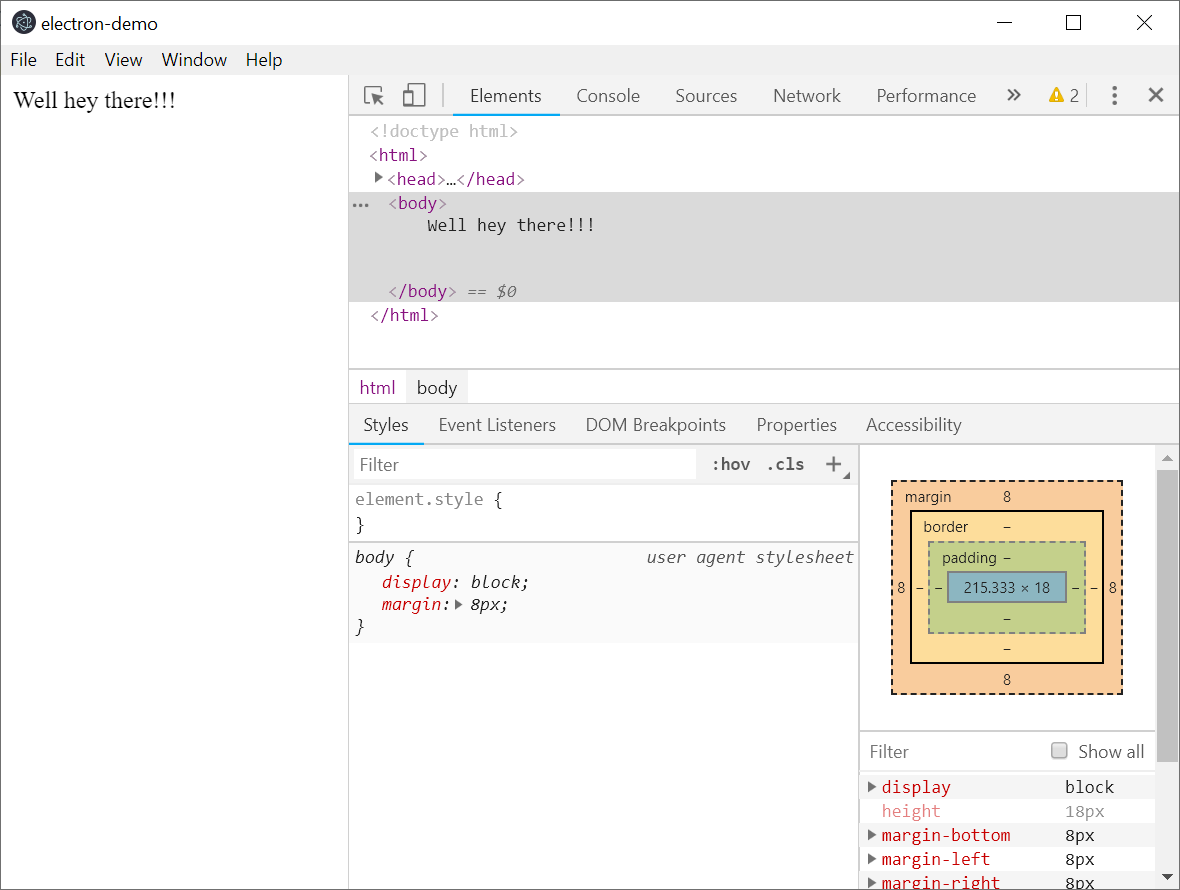Image resolution: width=1180 pixels, height=890 pixels.
Task: Expand the margin shorthand in body rule
Action: [x=458, y=604]
